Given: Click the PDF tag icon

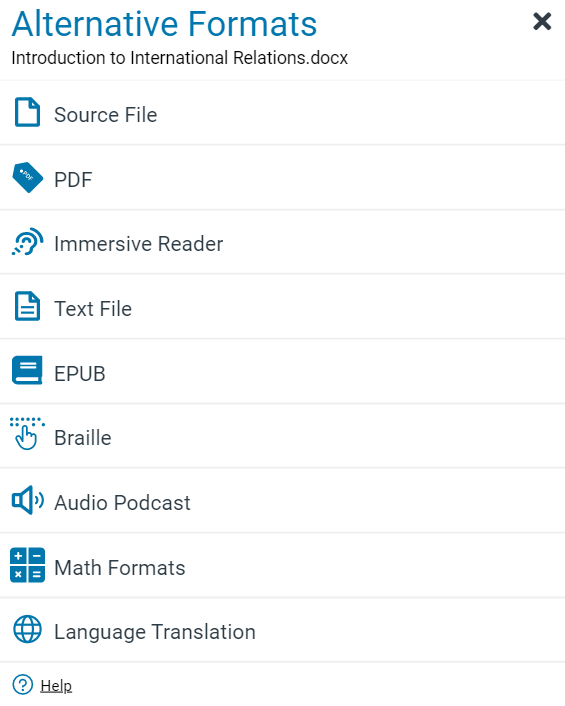Looking at the screenshot, I should click(x=27, y=177).
